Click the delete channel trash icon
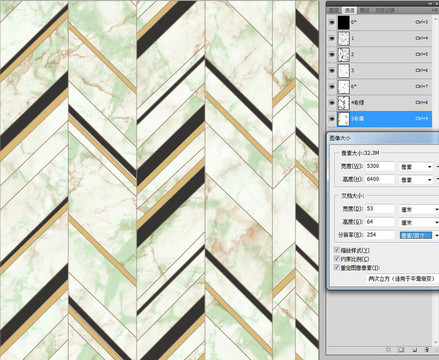 click(x=426, y=350)
